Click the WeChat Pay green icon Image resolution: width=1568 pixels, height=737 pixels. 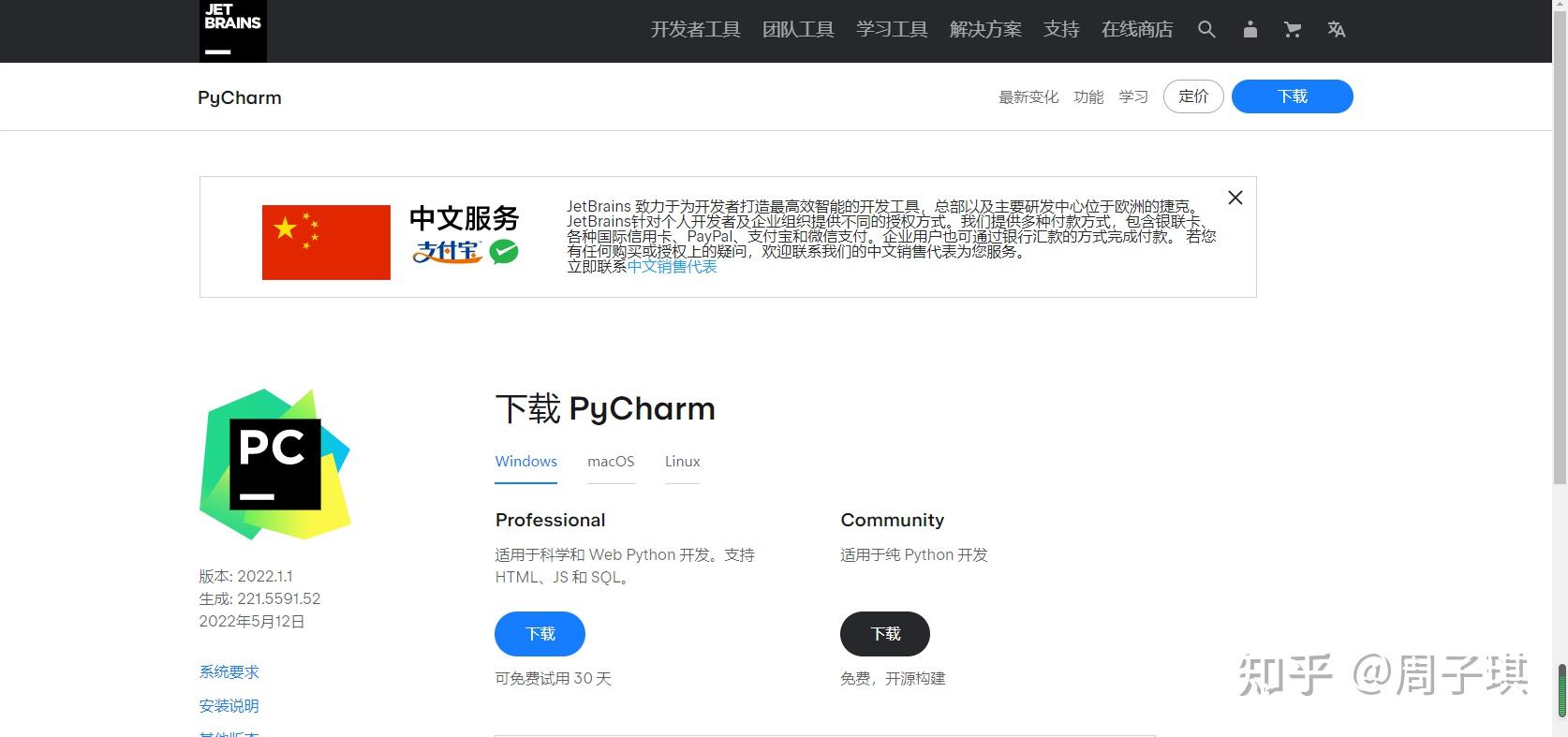[504, 251]
